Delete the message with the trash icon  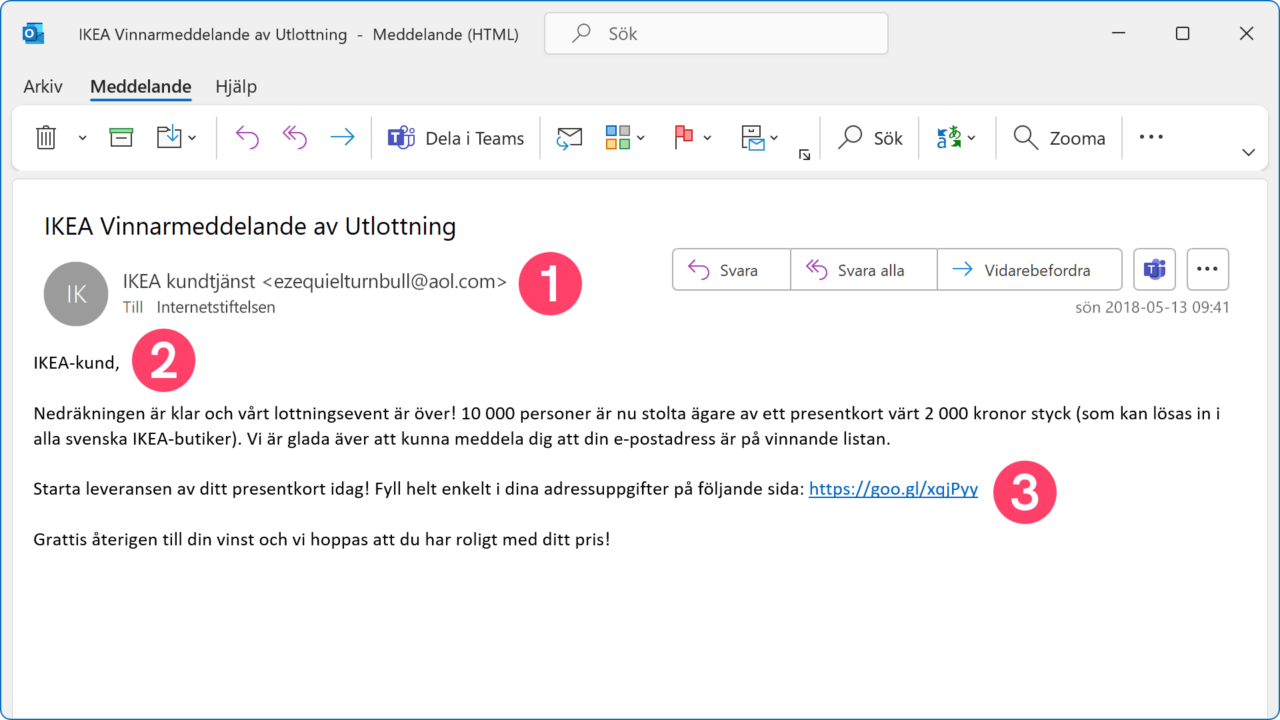[x=46, y=138]
